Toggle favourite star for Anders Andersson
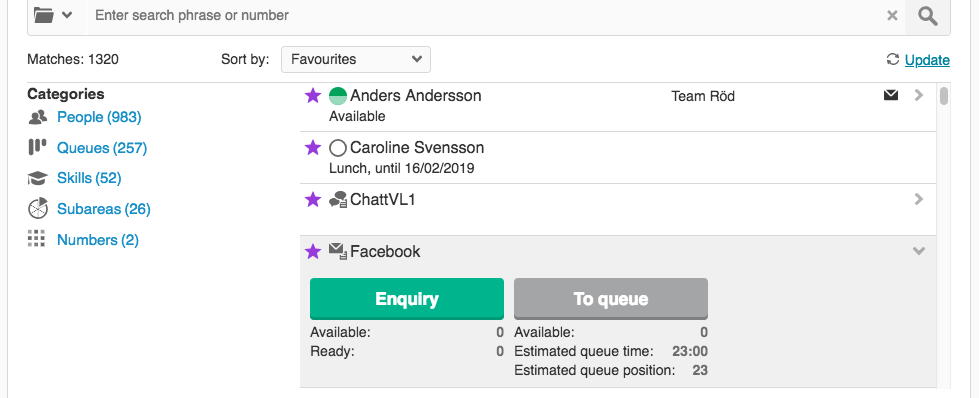Image resolution: width=979 pixels, height=398 pixels. [x=312, y=96]
